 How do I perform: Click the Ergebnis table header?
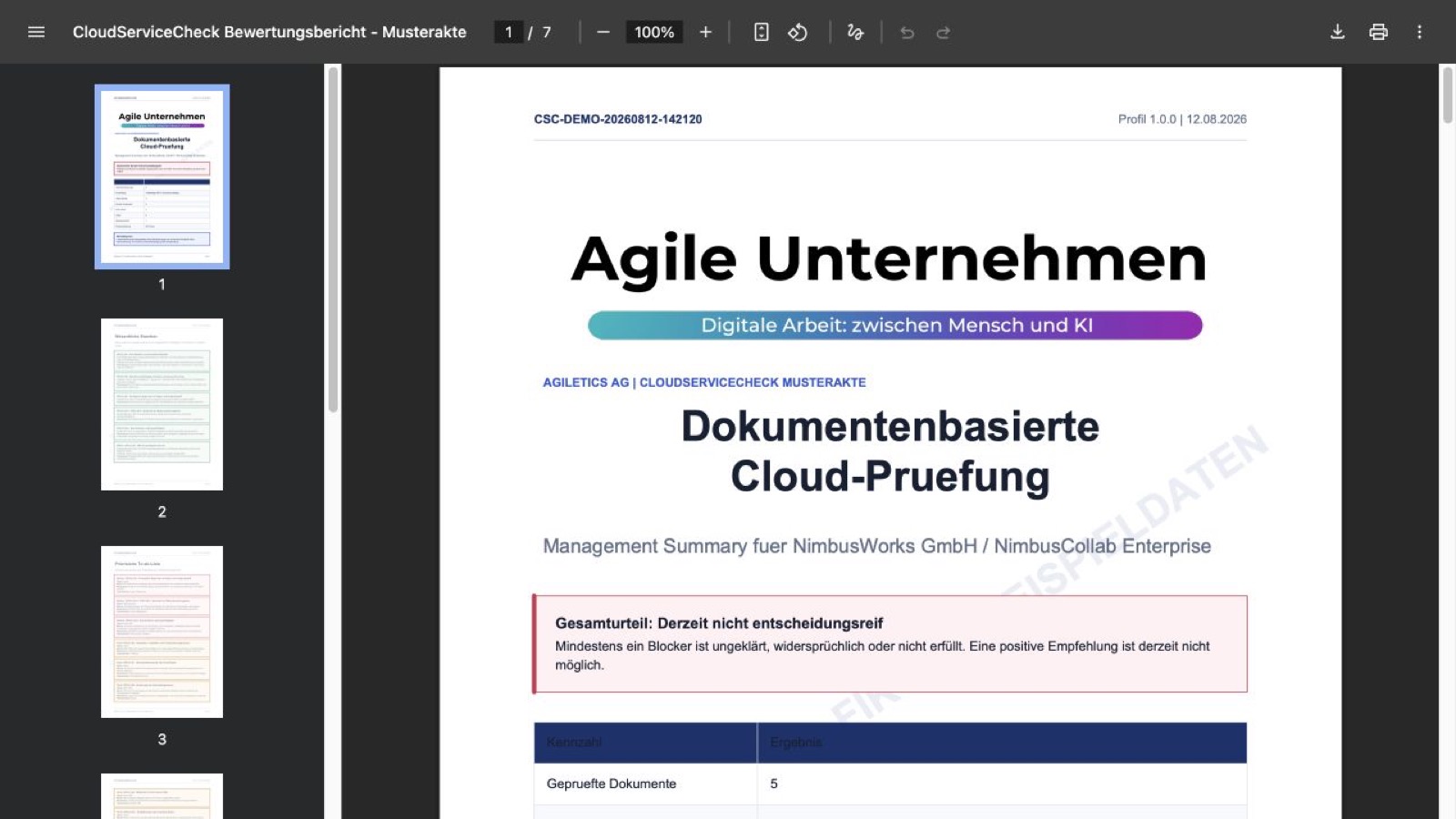point(796,743)
